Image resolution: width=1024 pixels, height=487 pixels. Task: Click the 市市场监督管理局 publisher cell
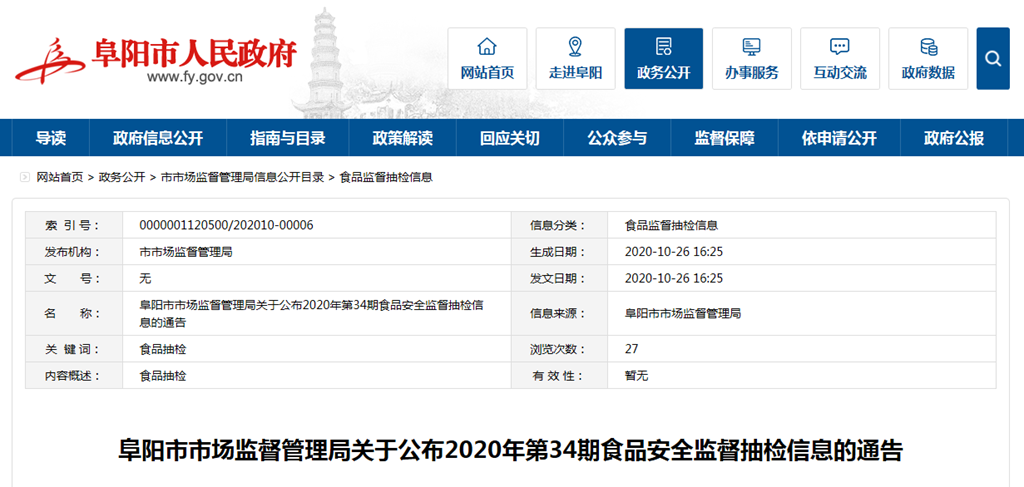pyautogui.click(x=186, y=252)
